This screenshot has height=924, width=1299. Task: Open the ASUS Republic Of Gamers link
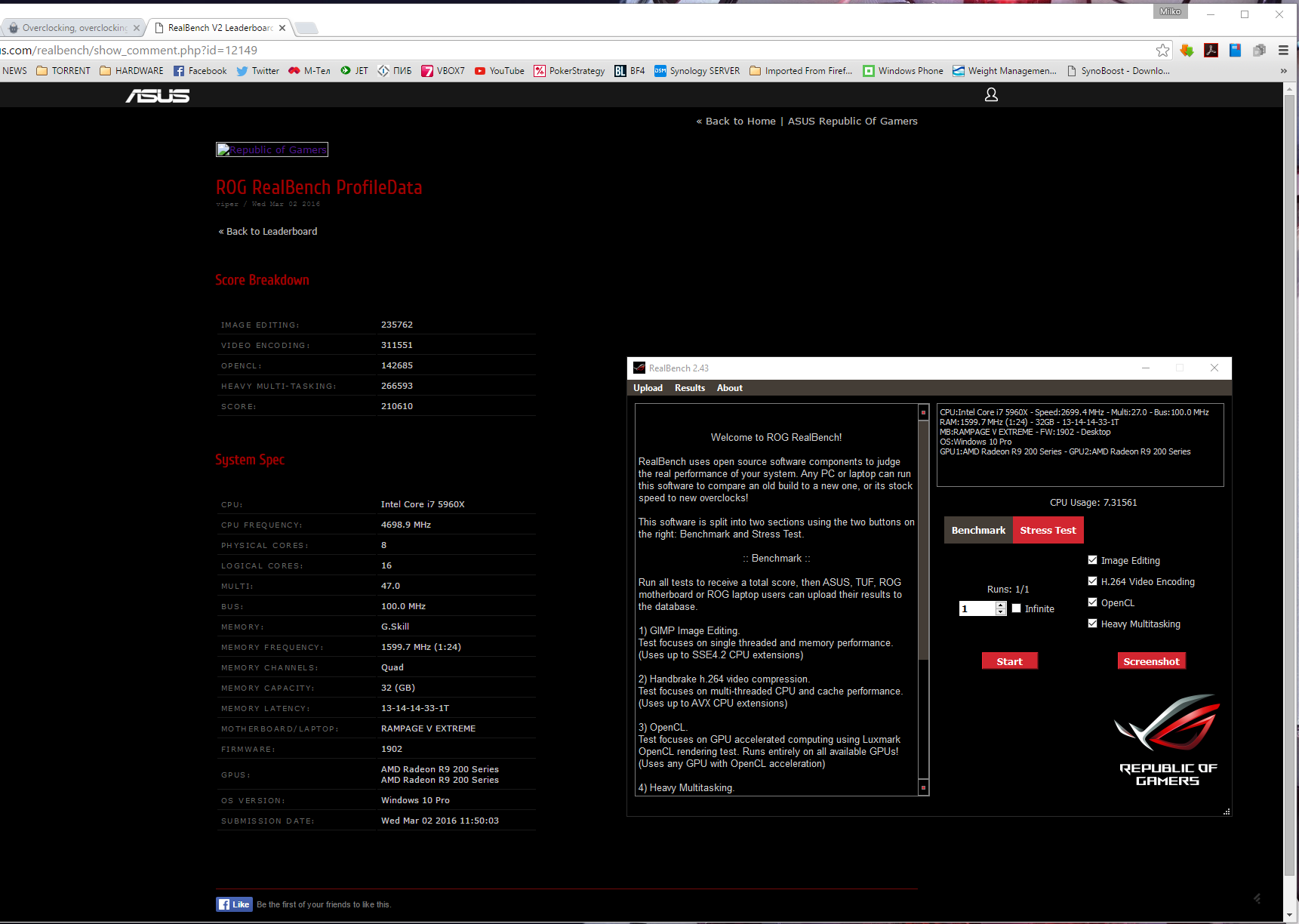tap(853, 121)
